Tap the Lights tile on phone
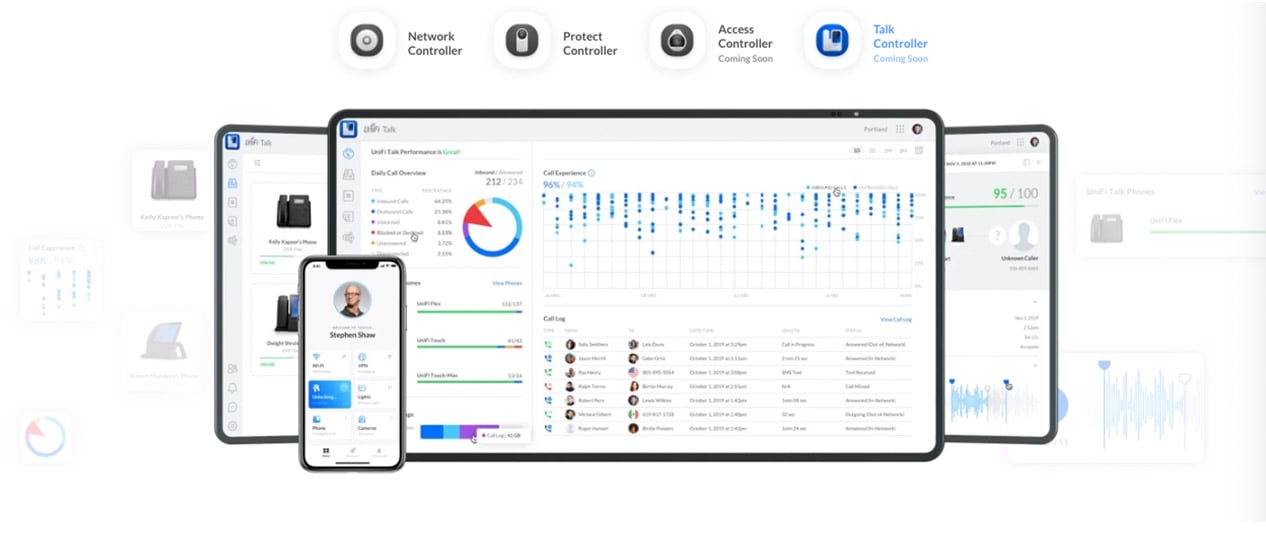The width and height of the screenshot is (1266, 537). pyautogui.click(x=374, y=394)
